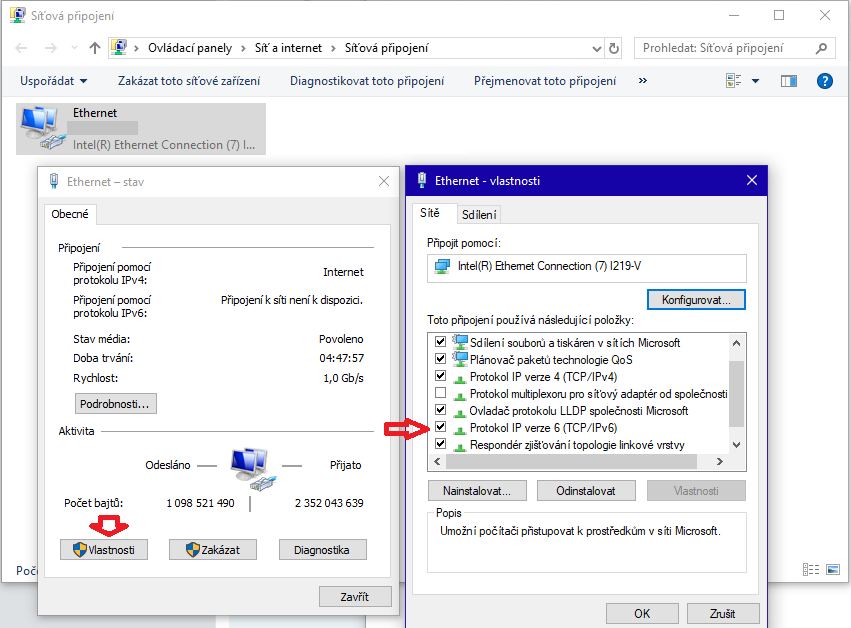
Task: Click Konfigurovat button
Action: (696, 300)
